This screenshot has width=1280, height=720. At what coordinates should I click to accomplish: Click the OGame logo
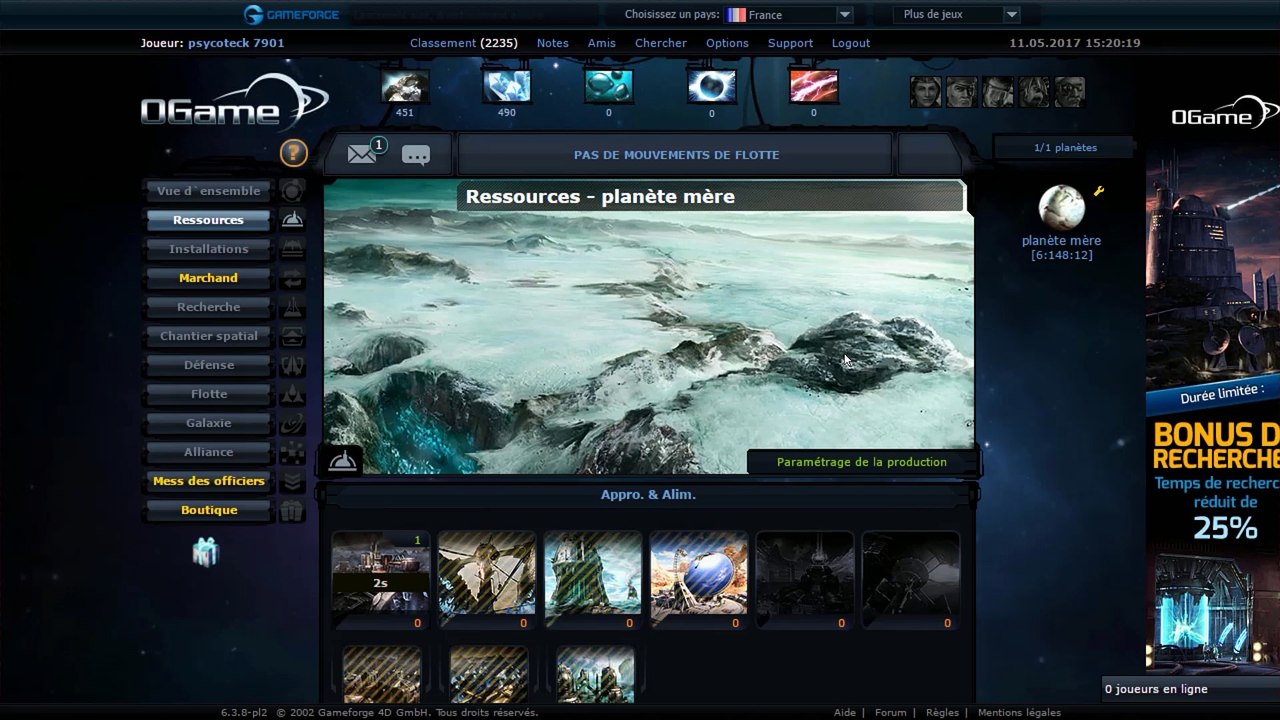(234, 104)
